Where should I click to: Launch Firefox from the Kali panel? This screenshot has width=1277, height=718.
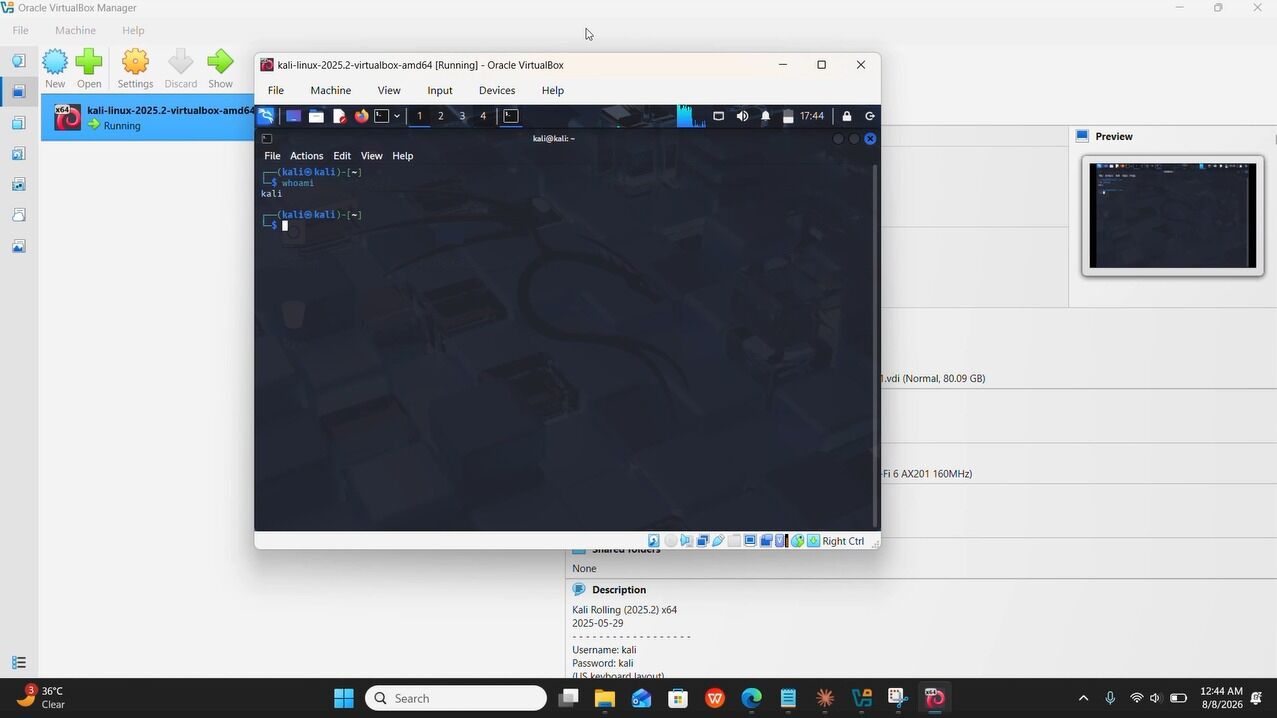tap(361, 116)
